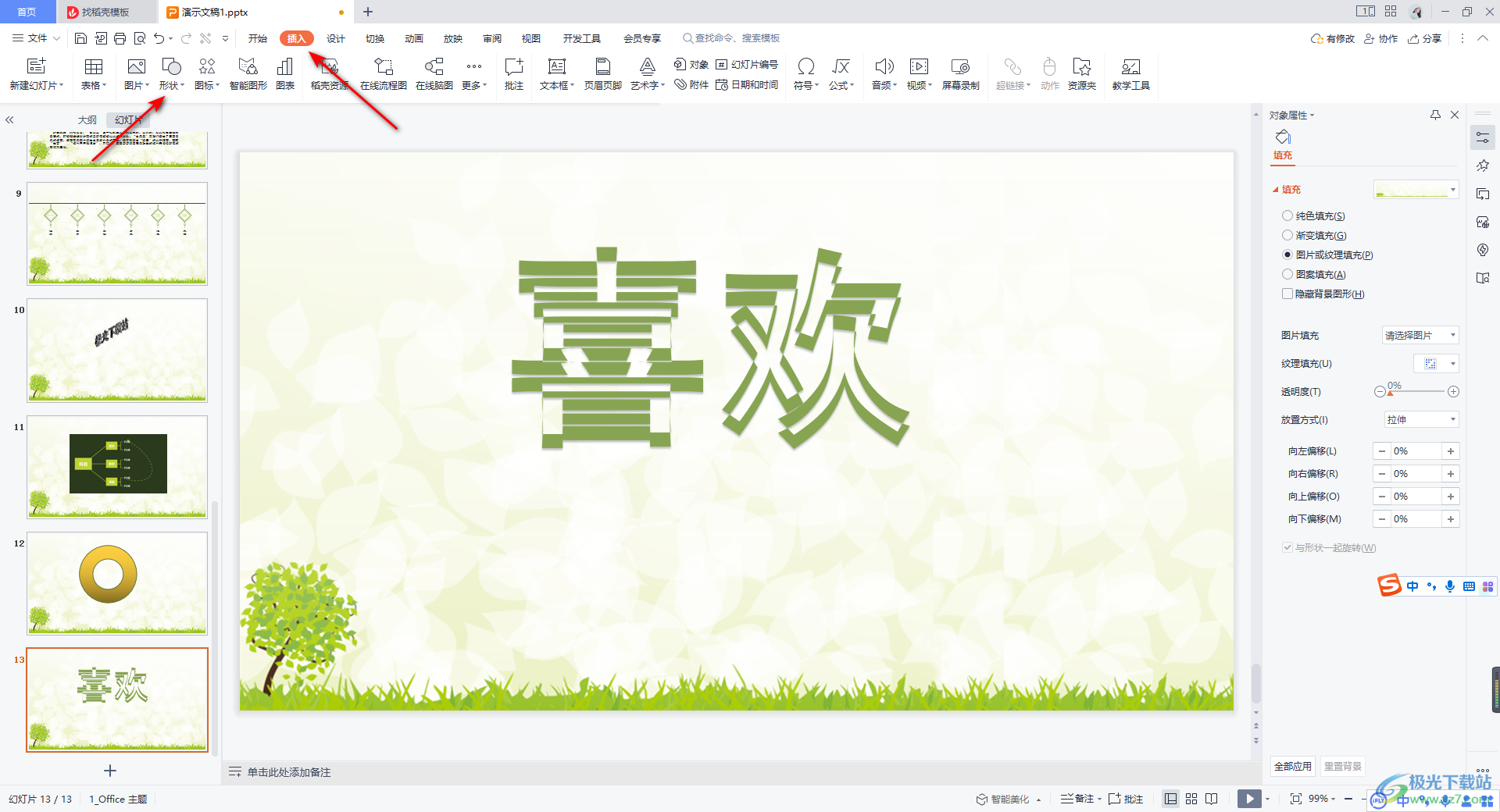Image resolution: width=1500 pixels, height=812 pixels.
Task: Click the save document icon
Action: (x=80, y=38)
